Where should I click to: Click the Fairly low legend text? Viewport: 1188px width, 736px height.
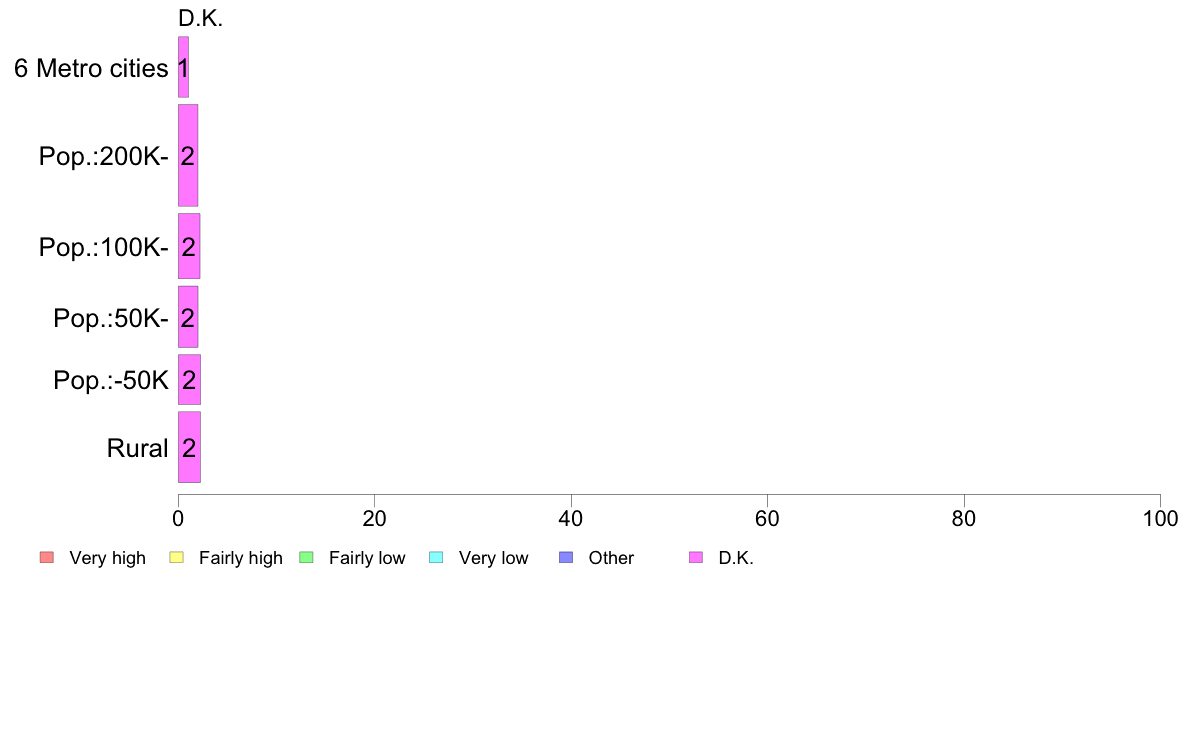coord(367,558)
